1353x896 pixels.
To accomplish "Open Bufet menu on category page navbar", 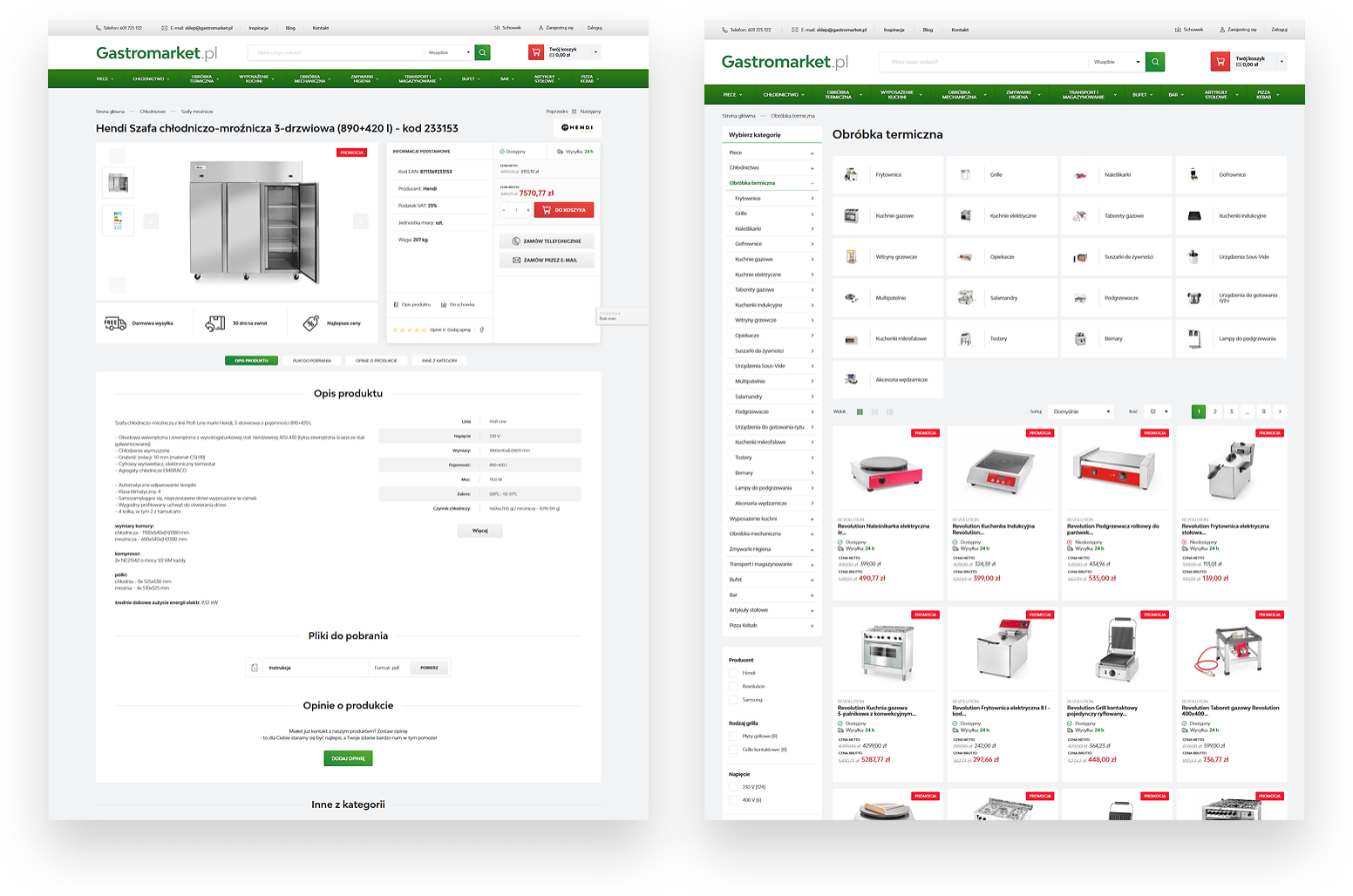I will [1142, 95].
